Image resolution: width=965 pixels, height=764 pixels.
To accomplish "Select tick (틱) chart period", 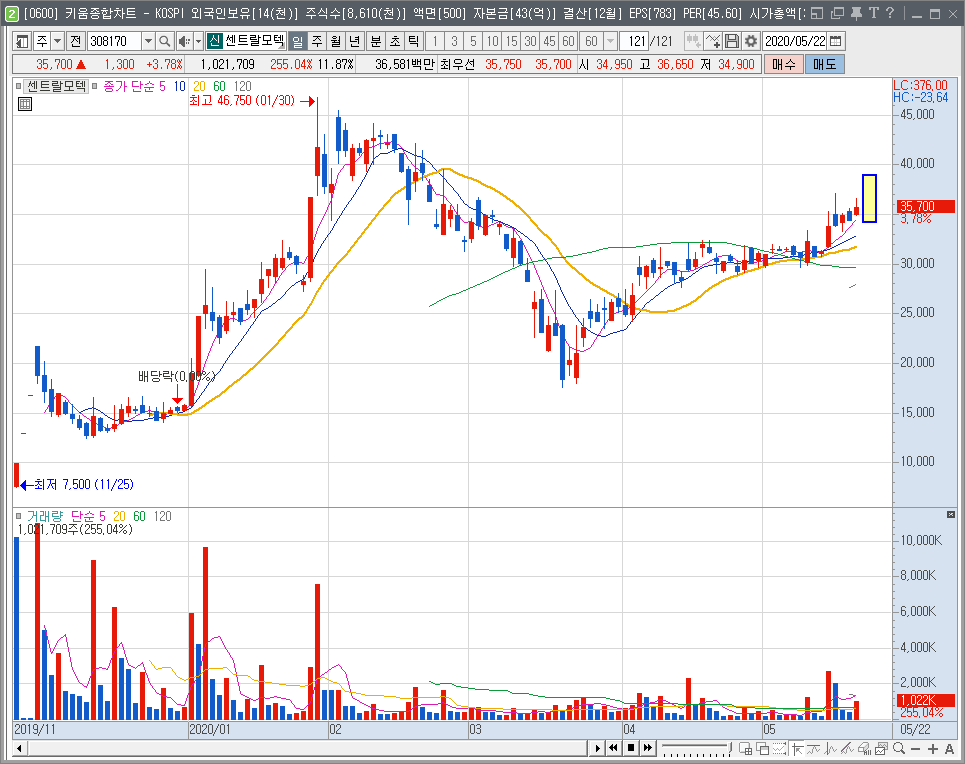I will point(414,41).
